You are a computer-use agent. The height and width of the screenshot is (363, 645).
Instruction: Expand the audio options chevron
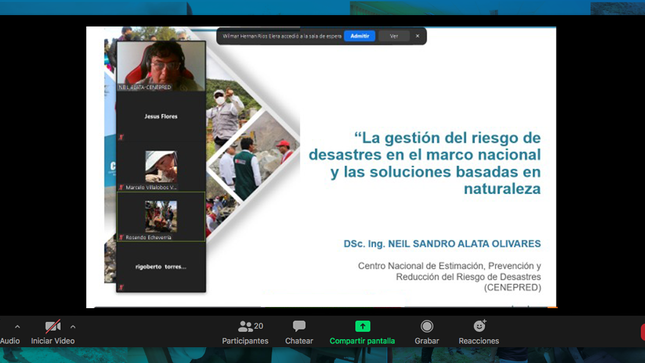17,327
